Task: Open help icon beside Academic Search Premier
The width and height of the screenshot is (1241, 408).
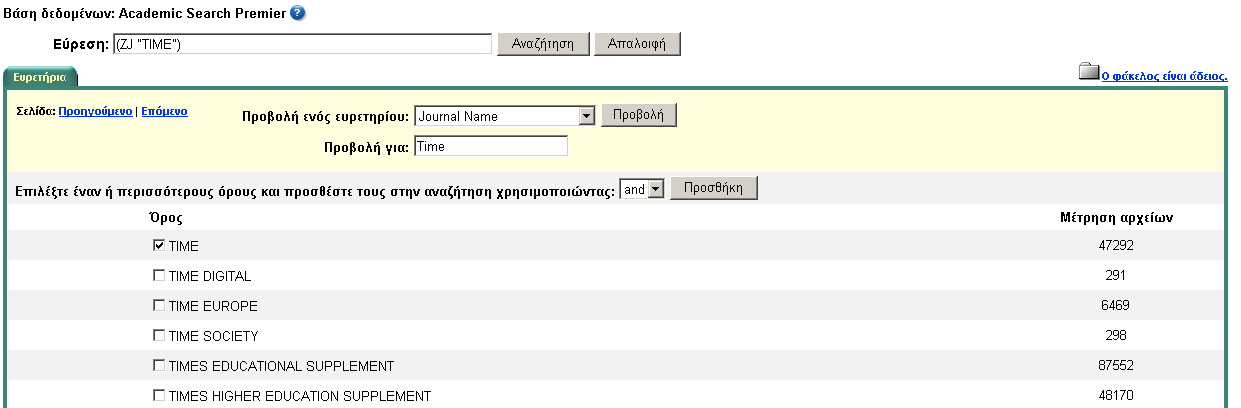Action: pos(298,13)
